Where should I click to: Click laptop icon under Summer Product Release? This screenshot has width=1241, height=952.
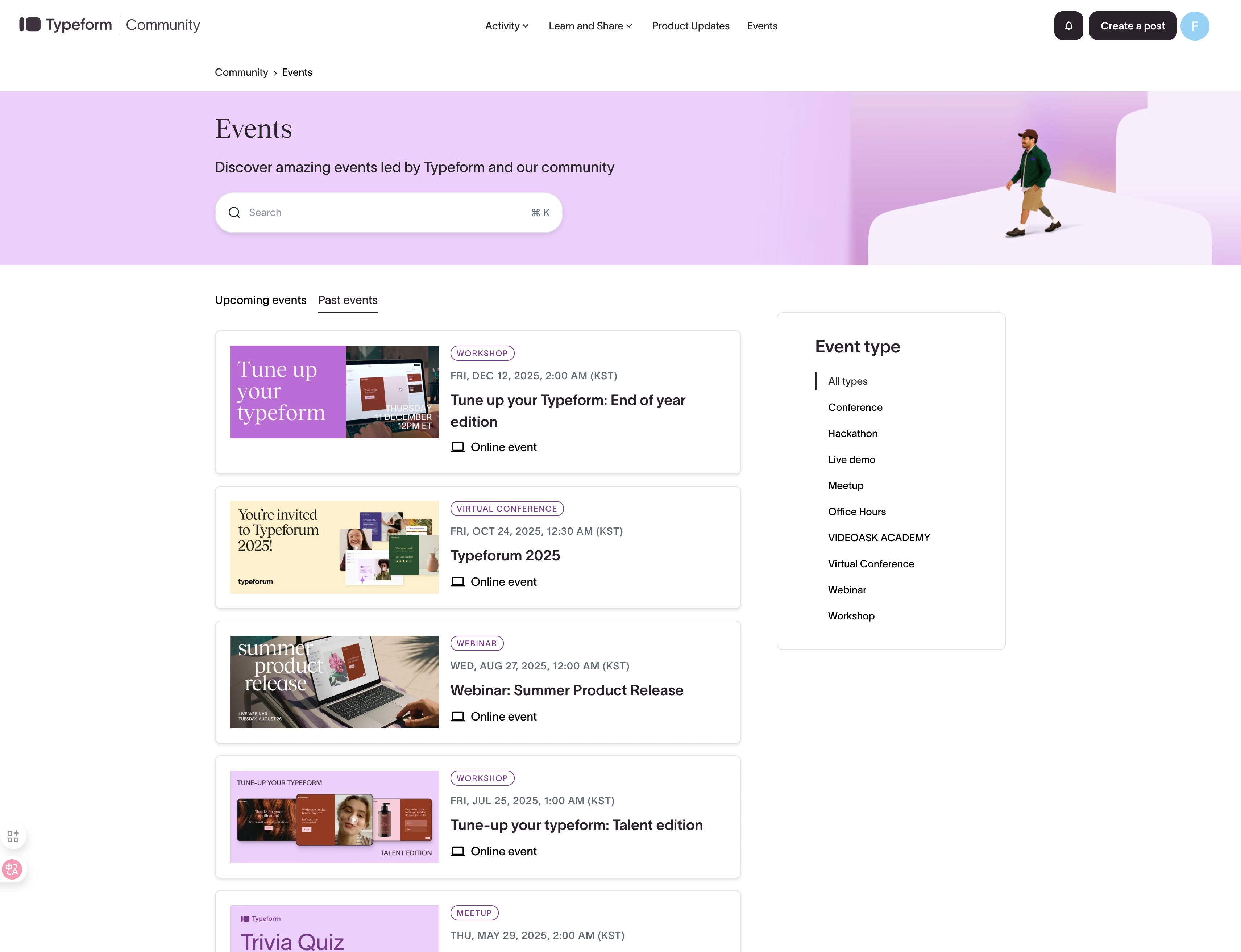pos(457,717)
